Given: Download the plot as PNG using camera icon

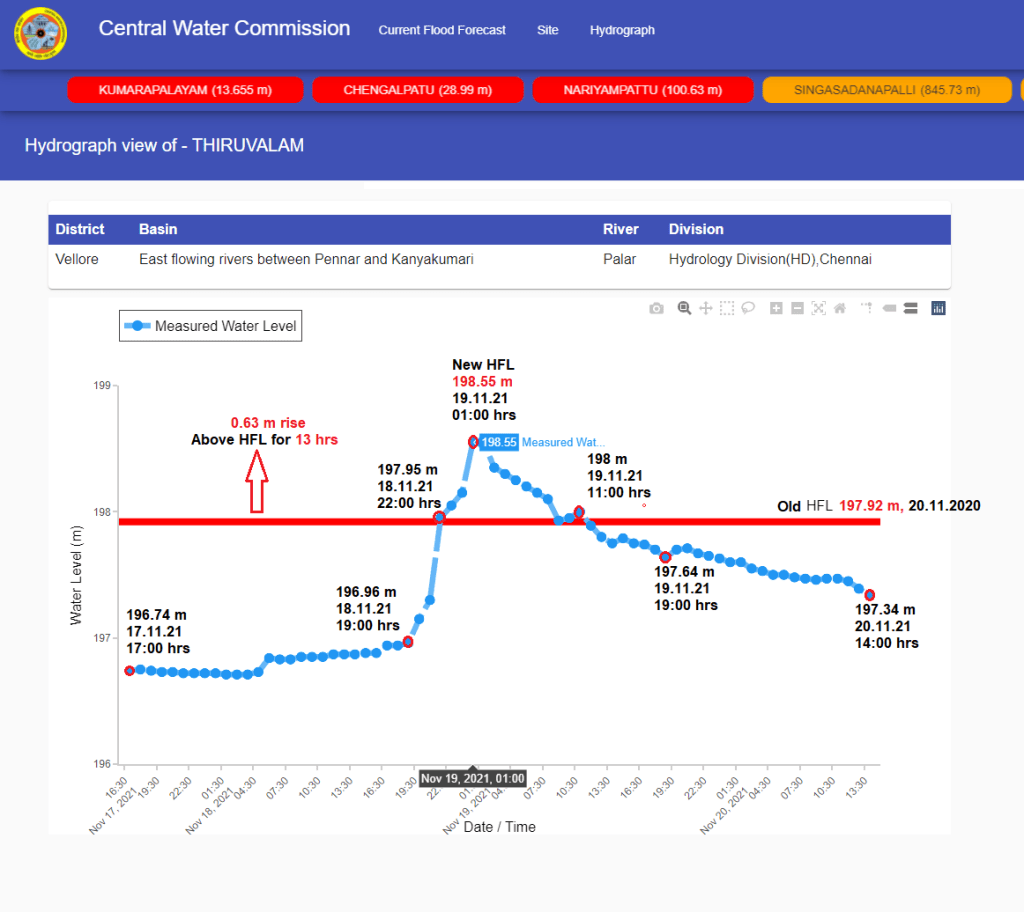Looking at the screenshot, I should coord(656,308).
